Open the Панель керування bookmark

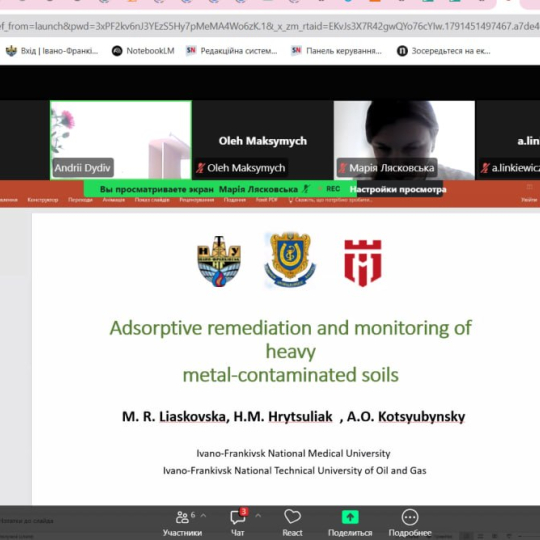pyautogui.click(x=336, y=51)
